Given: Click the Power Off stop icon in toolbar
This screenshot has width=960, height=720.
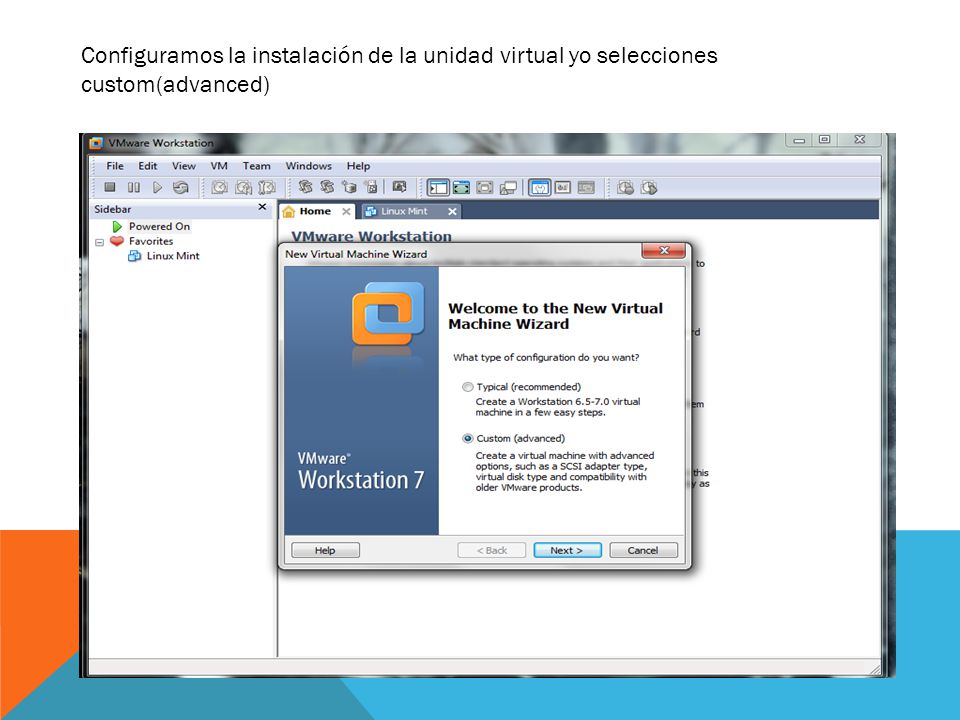Looking at the screenshot, I should click(x=110, y=187).
